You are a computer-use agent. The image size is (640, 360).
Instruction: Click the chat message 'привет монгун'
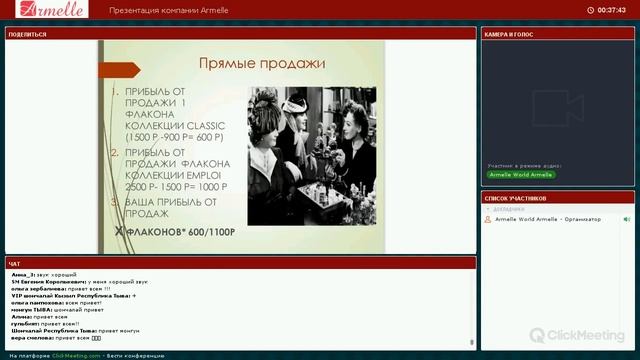(x=119, y=331)
